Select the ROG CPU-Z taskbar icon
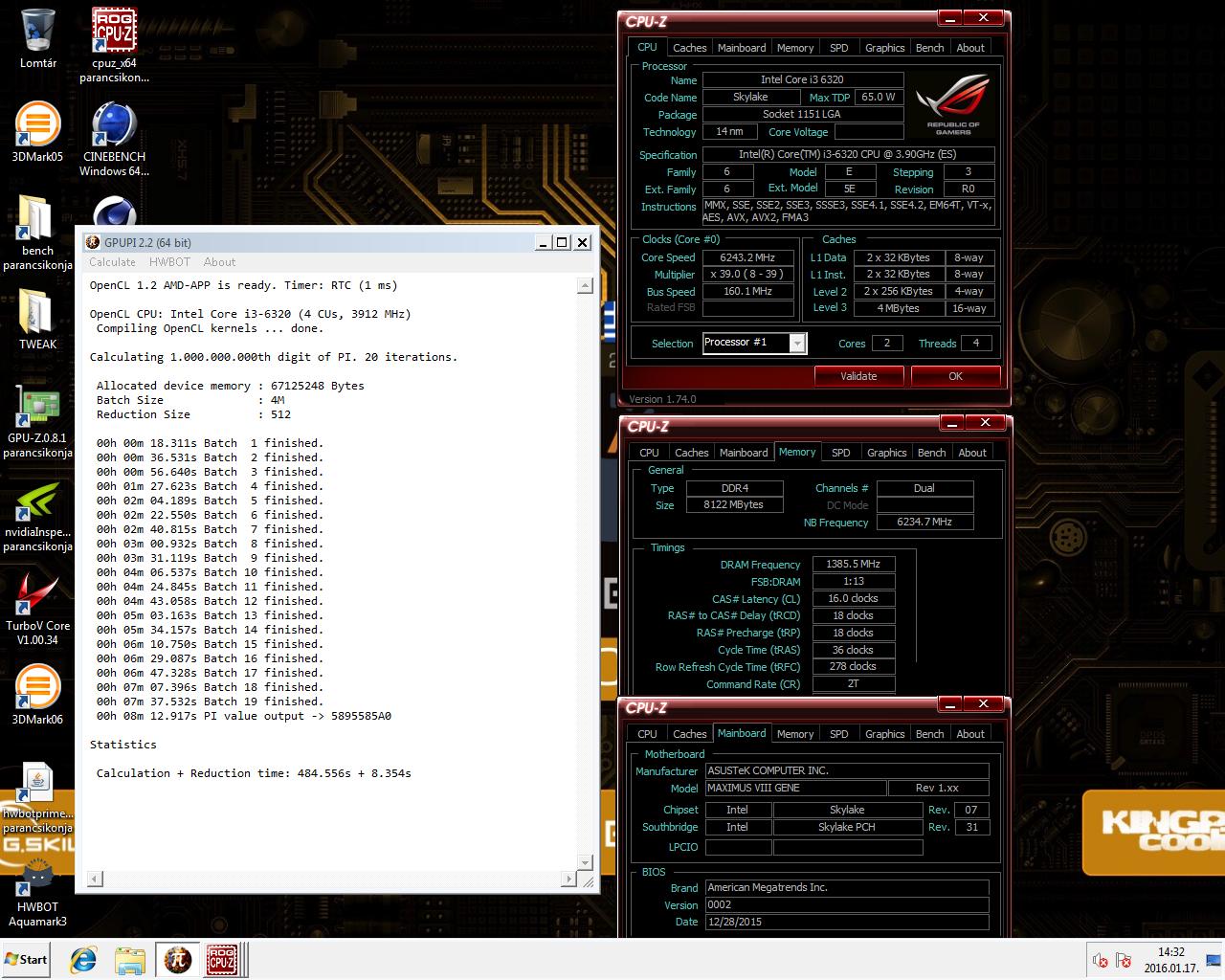1225x980 pixels. pos(222,960)
